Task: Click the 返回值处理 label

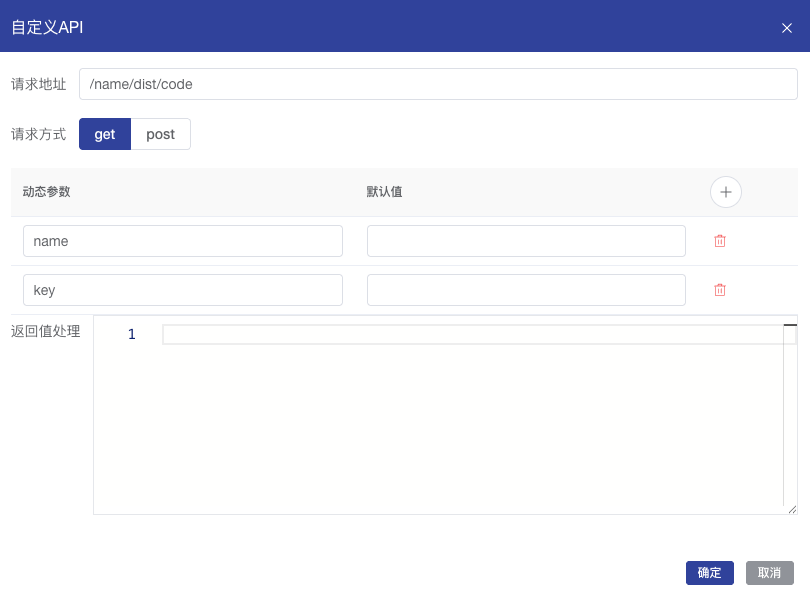Action: (x=46, y=331)
